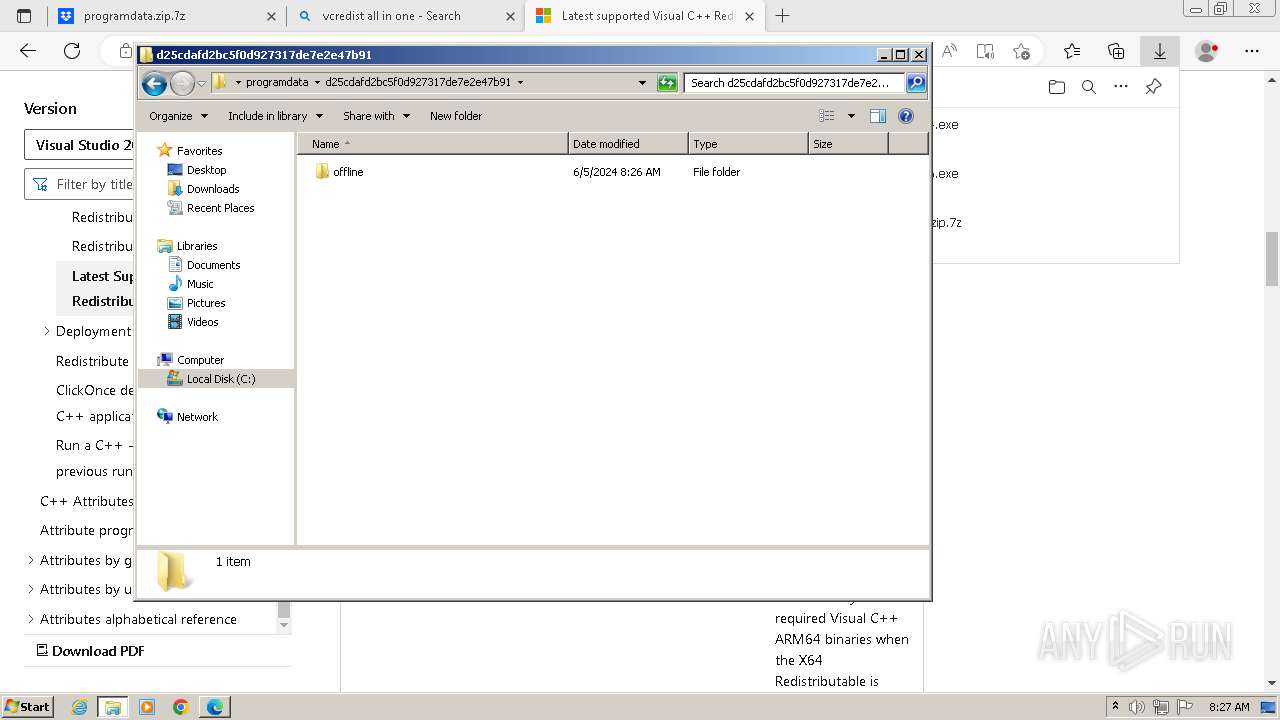Click the programdata breadcrumb segment
This screenshot has width=1280, height=720.
277,83
